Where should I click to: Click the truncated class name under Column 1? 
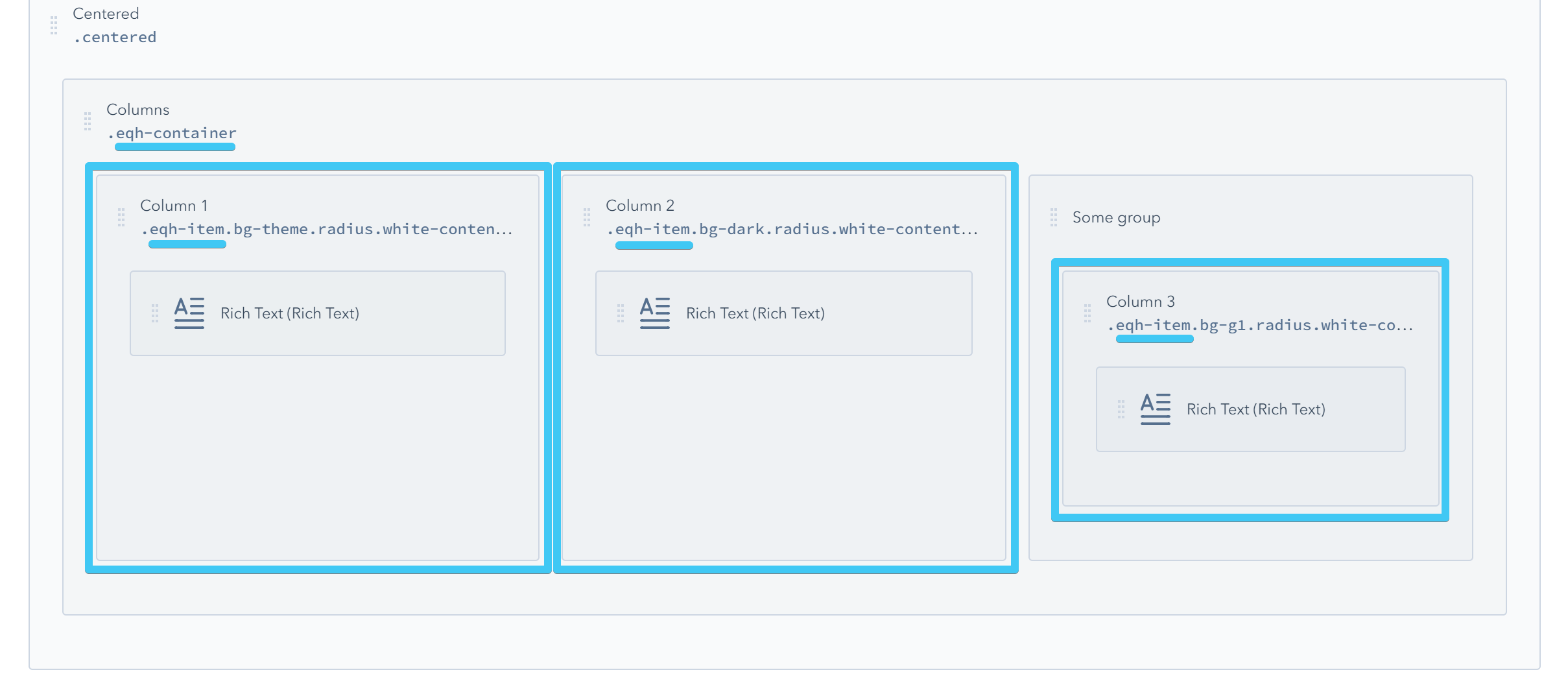point(326,228)
